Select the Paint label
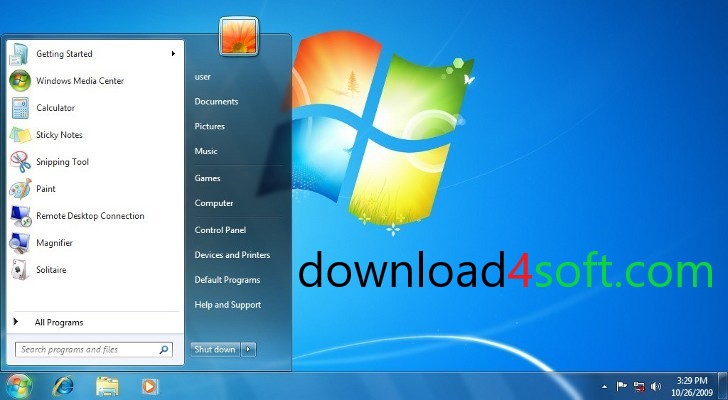The width and height of the screenshot is (728, 400). point(46,189)
